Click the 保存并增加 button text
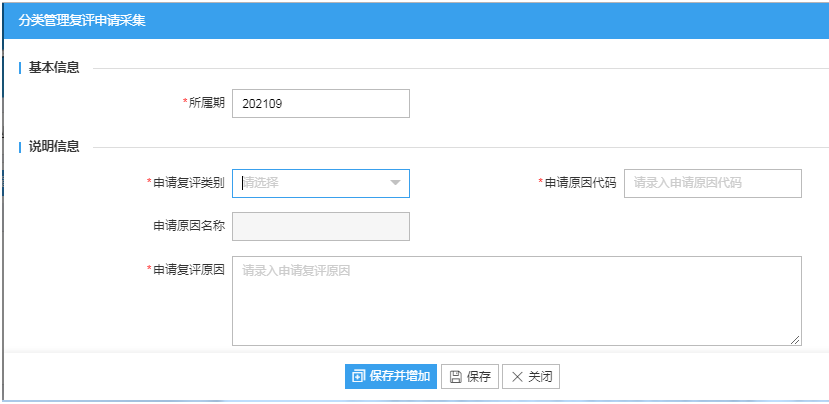The width and height of the screenshot is (829, 404). coord(400,377)
